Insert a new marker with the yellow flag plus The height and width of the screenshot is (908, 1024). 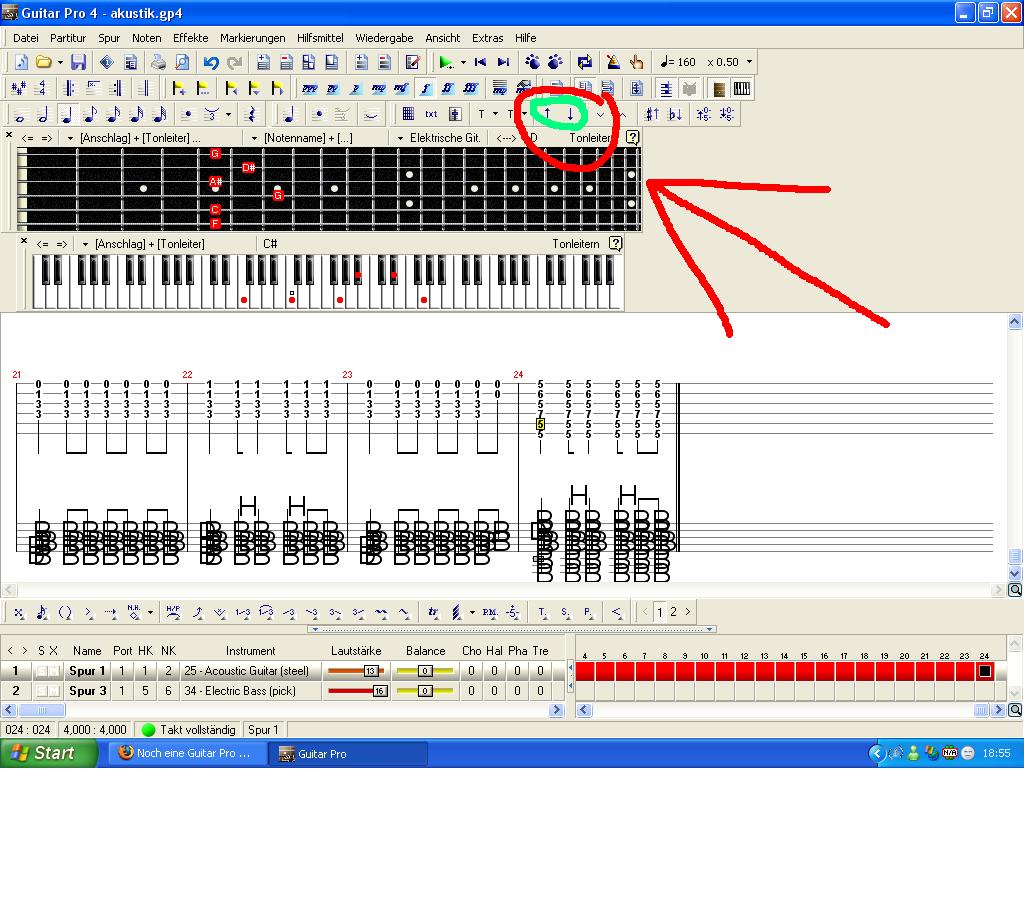pos(178,88)
